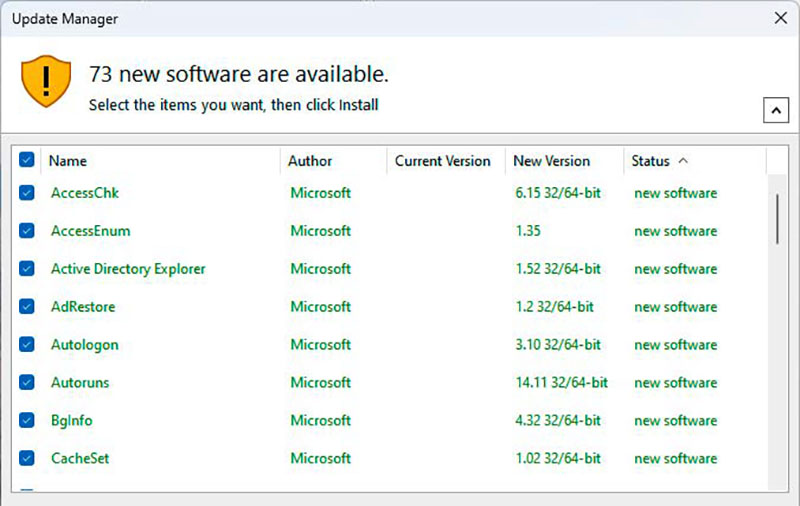This screenshot has width=800, height=506.
Task: Click Microsoft author in CacheSet row
Action: (x=320, y=458)
